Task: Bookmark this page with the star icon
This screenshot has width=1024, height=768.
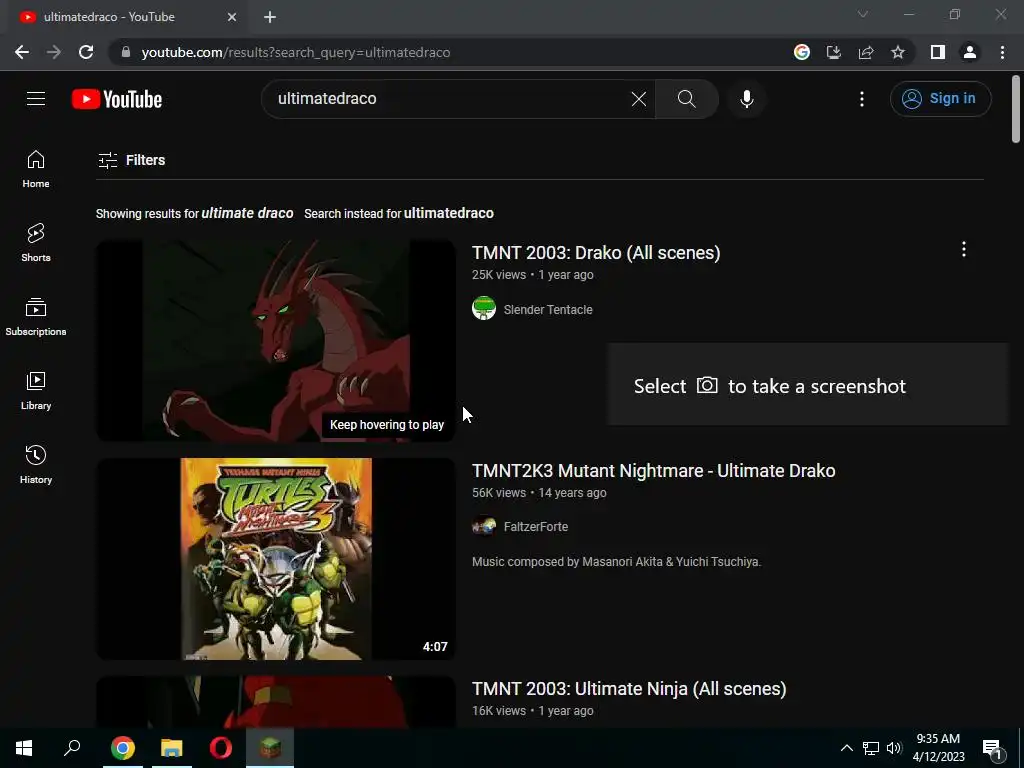Action: (x=898, y=52)
